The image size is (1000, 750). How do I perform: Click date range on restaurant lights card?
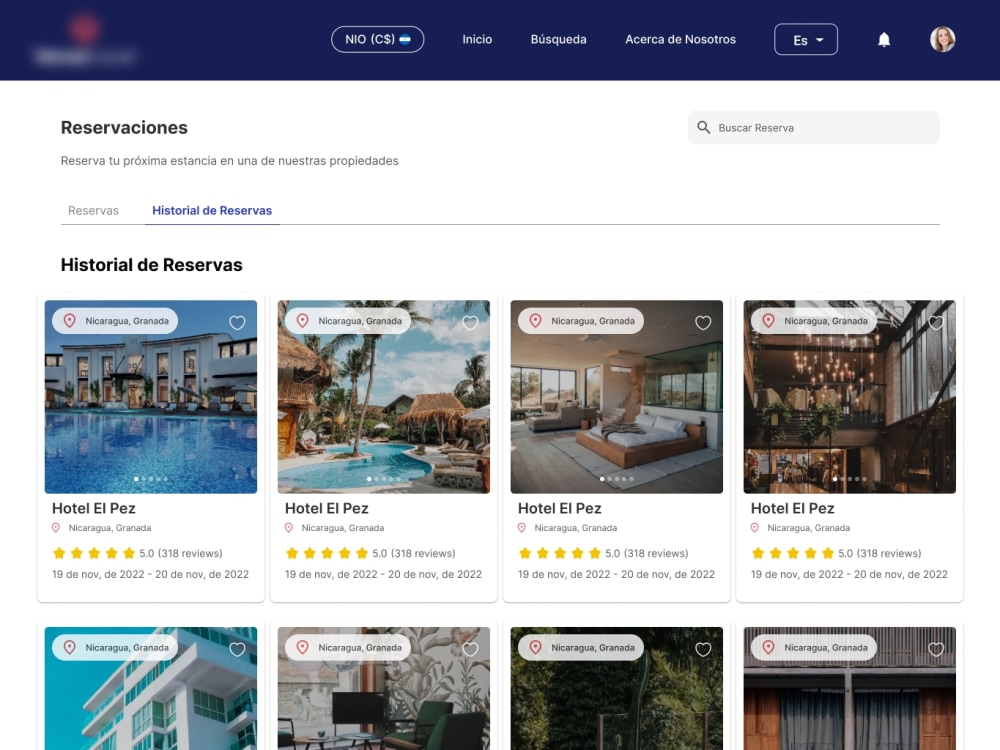pos(849,574)
